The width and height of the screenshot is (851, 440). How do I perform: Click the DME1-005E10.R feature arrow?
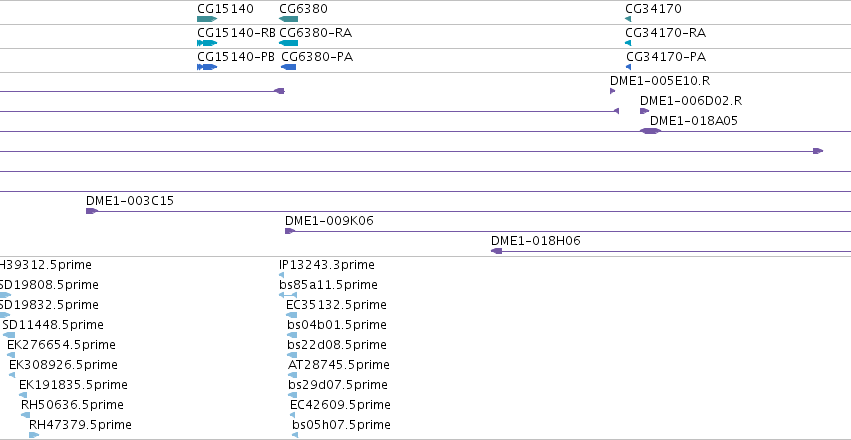pyautogui.click(x=613, y=91)
